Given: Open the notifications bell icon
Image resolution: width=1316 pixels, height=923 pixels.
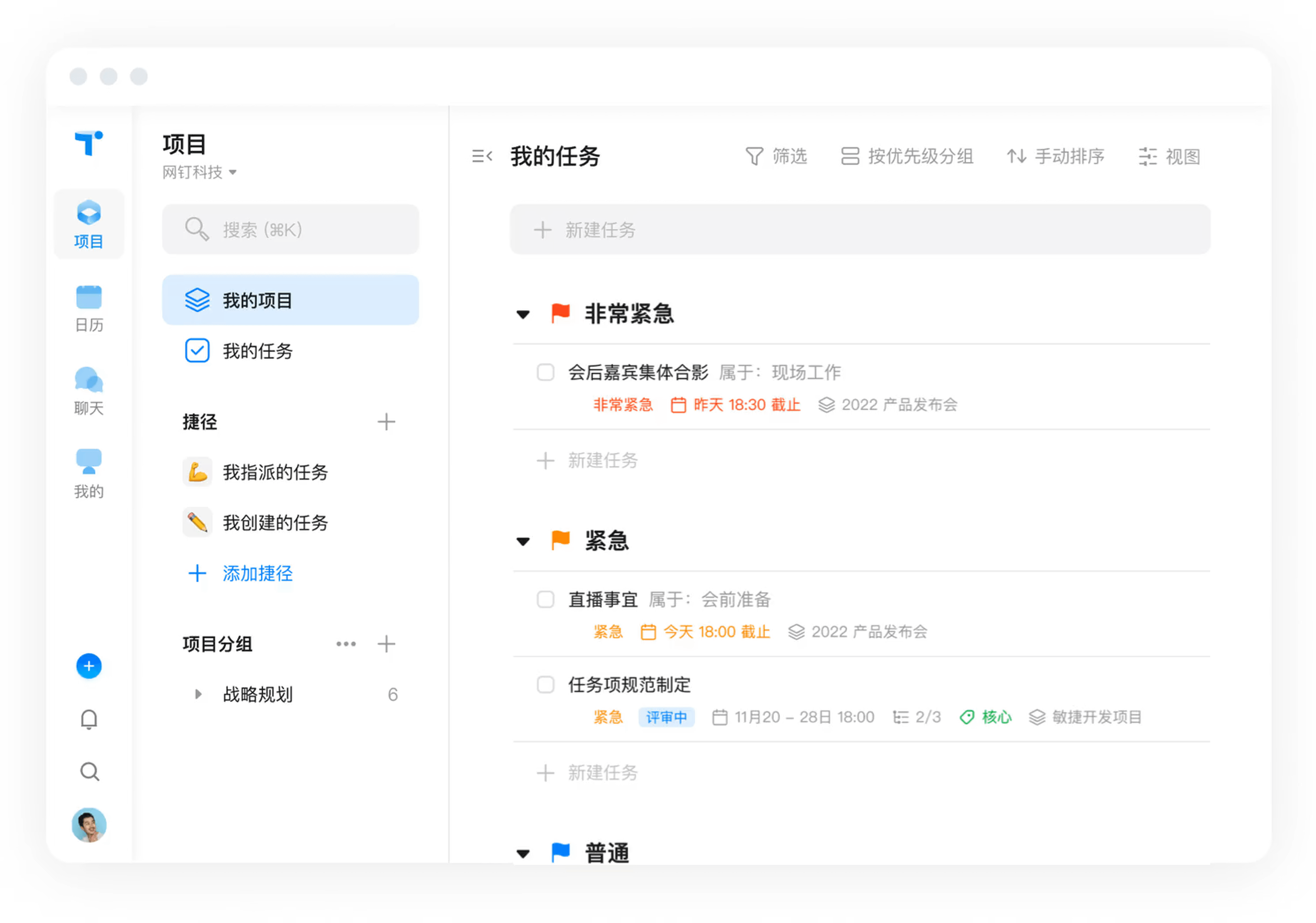Looking at the screenshot, I should [89, 719].
